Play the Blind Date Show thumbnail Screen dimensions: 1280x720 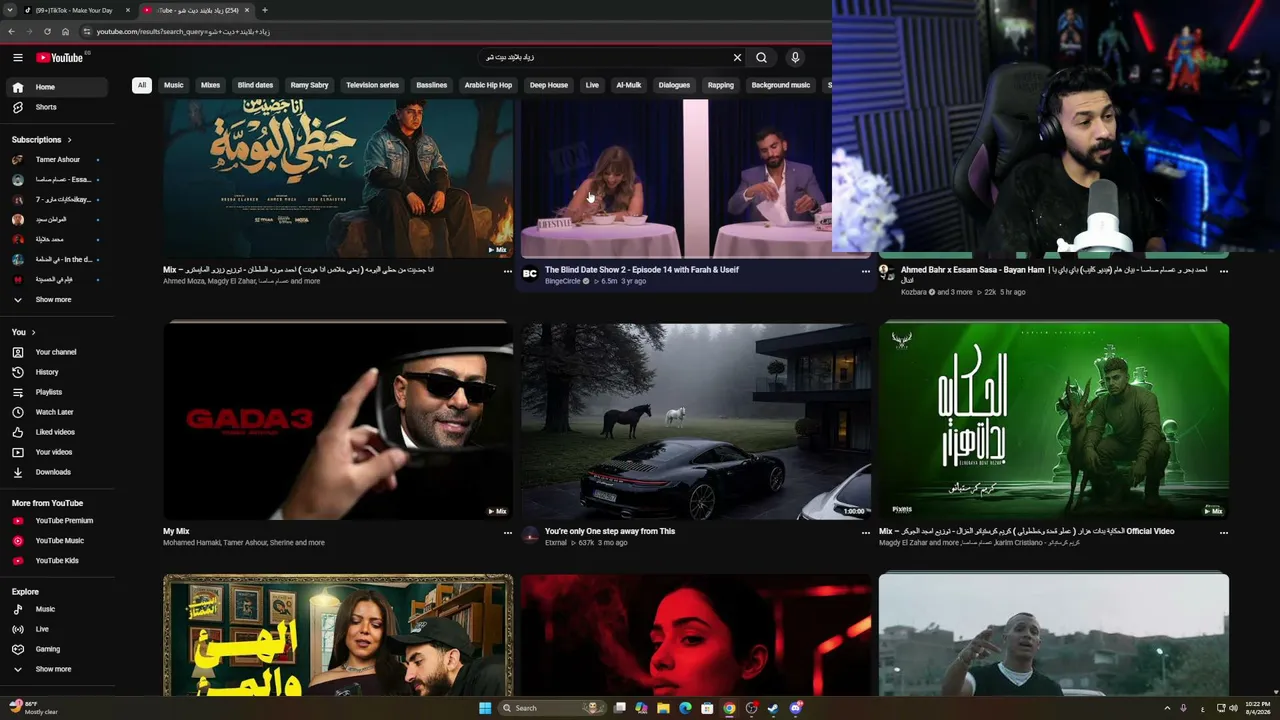677,178
